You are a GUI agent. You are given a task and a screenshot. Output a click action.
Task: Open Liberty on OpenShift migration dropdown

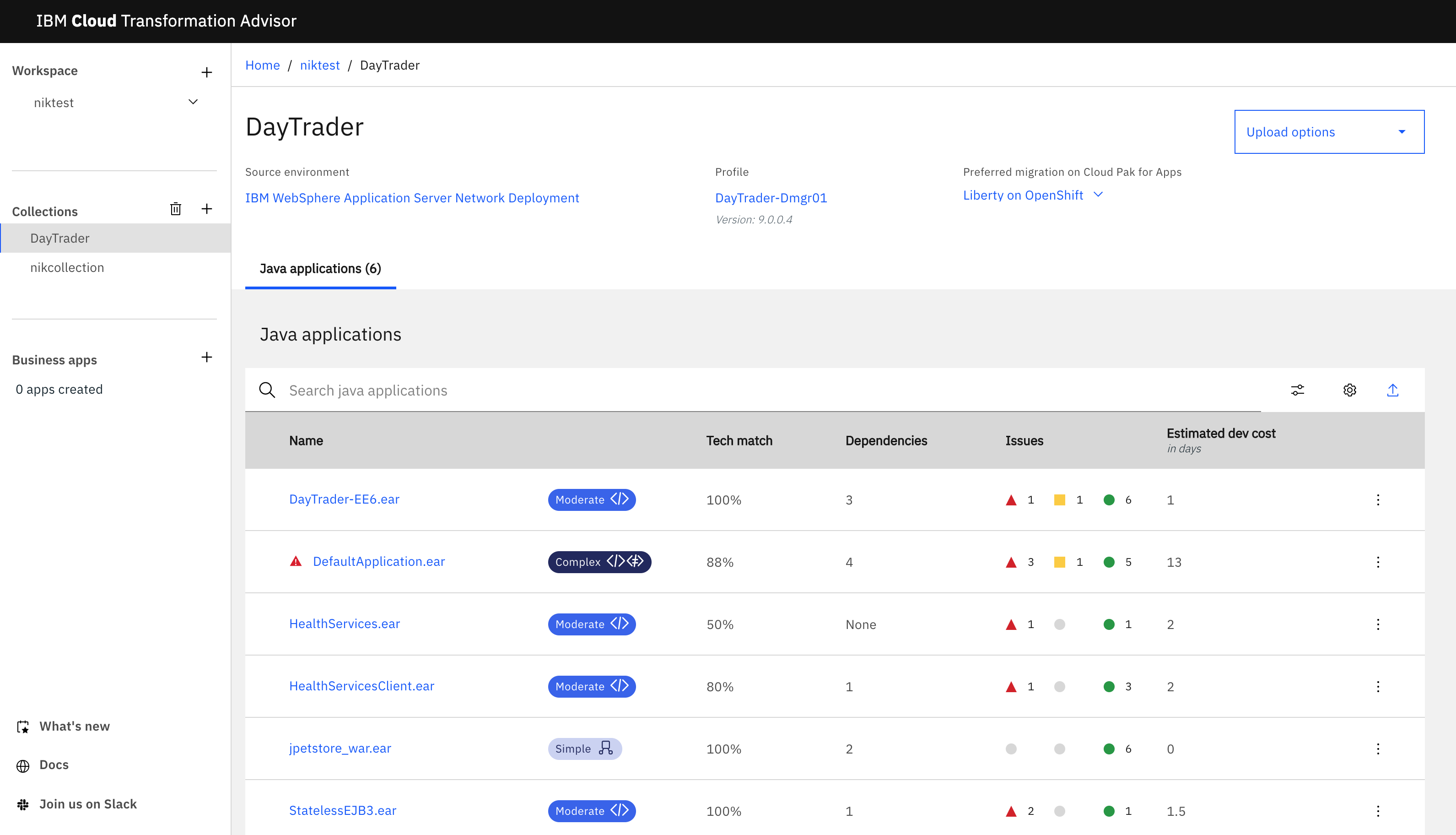(1033, 195)
